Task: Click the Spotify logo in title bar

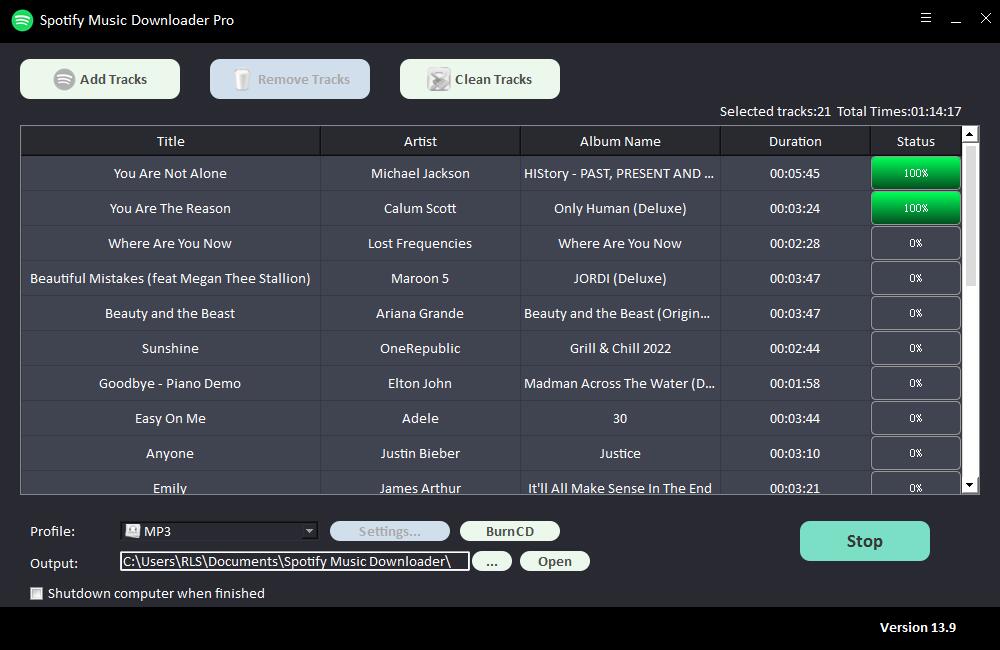Action: [x=22, y=20]
